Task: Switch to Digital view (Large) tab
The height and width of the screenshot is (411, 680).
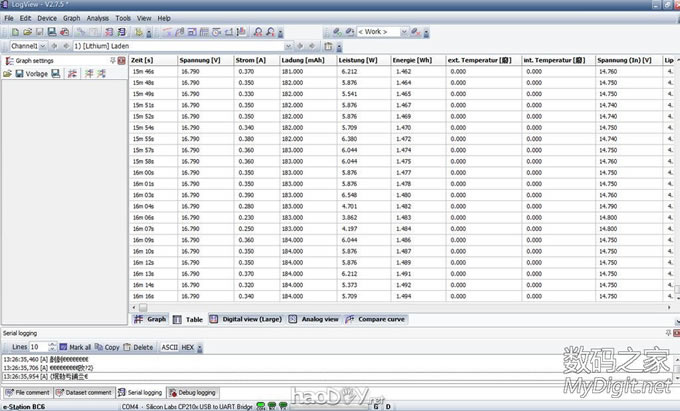Action: (245, 319)
